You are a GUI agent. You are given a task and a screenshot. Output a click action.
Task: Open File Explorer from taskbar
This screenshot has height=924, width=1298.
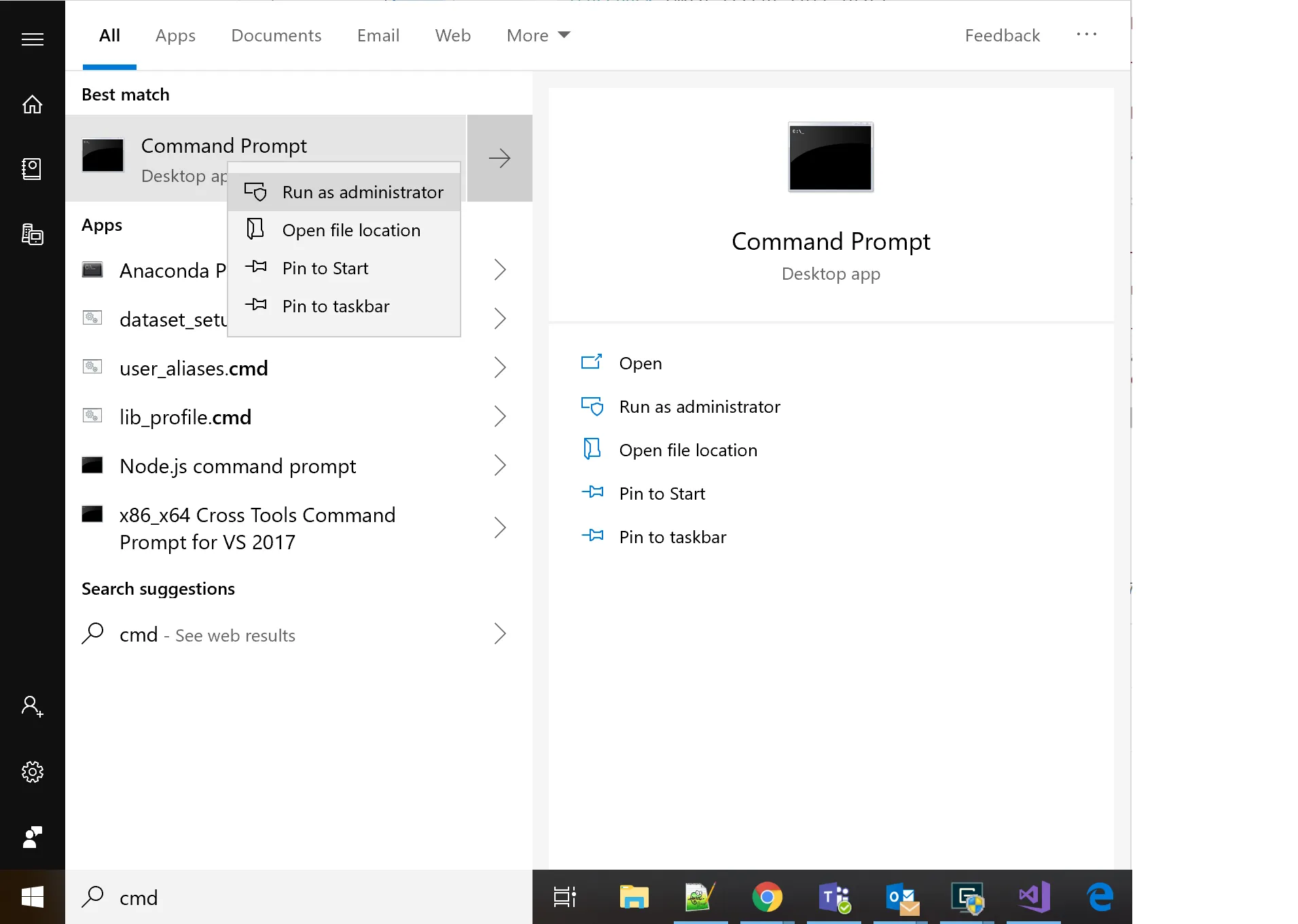click(x=634, y=897)
